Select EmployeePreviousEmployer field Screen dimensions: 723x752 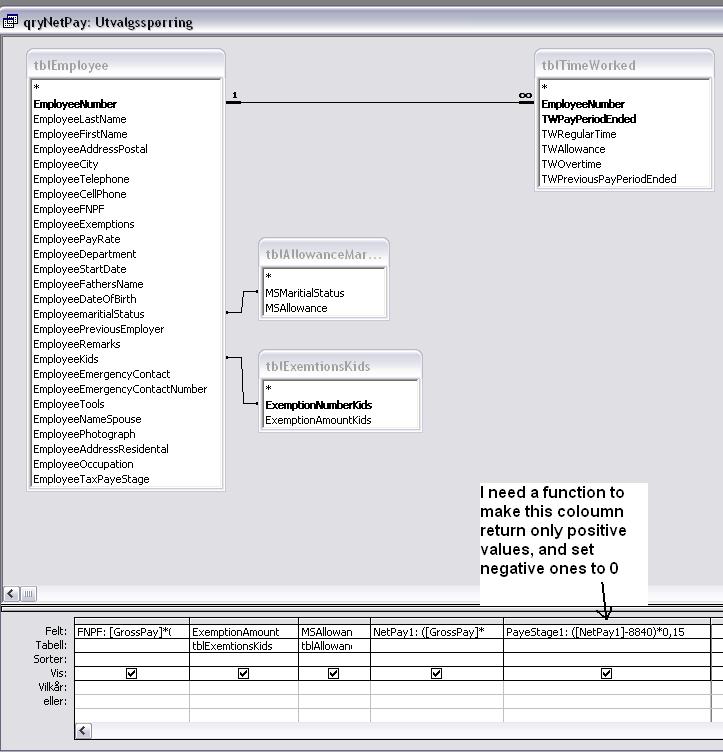(126, 329)
